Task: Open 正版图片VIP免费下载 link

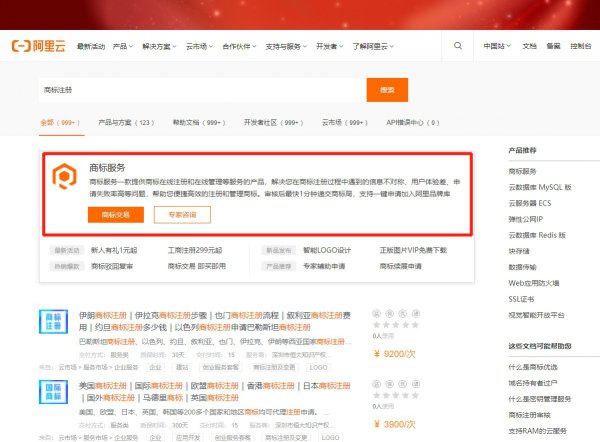Action: coord(413,250)
